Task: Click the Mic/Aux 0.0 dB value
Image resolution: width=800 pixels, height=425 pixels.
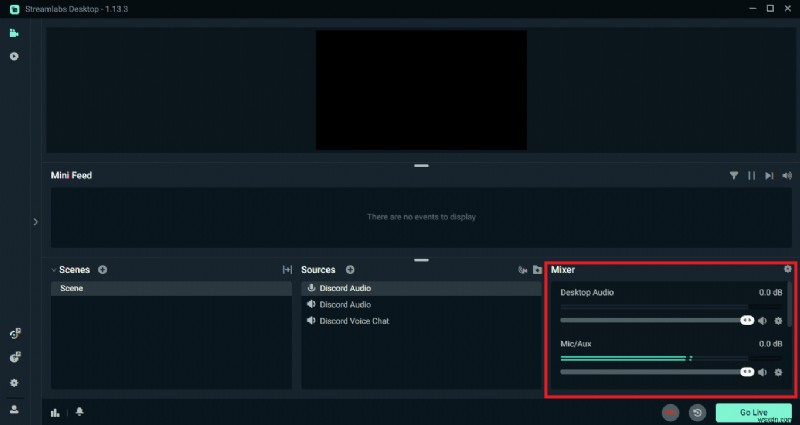Action: tap(770, 344)
